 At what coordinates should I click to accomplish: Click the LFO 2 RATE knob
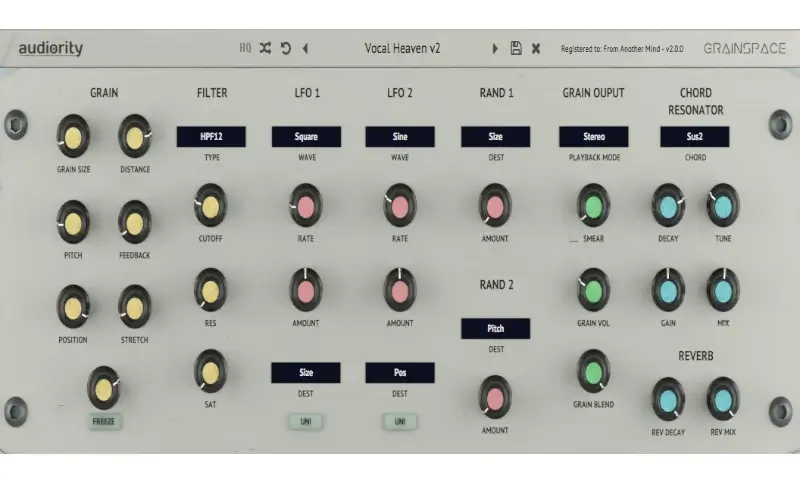(x=400, y=207)
